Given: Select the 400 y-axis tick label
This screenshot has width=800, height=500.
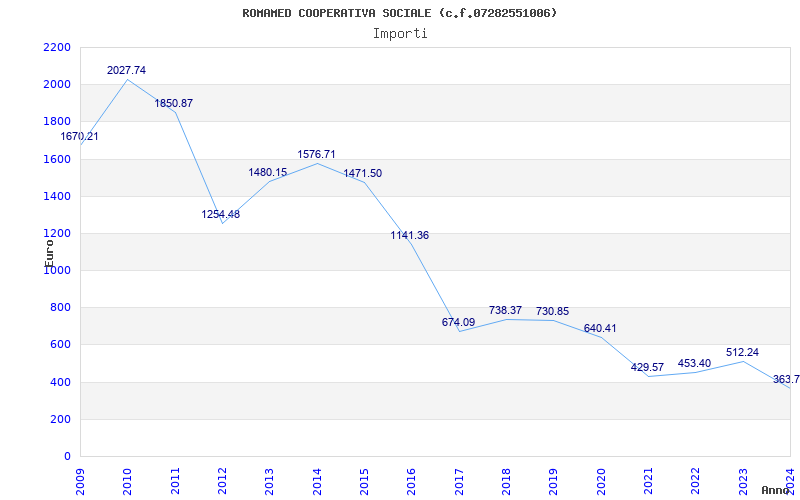Looking at the screenshot, I should [61, 383].
